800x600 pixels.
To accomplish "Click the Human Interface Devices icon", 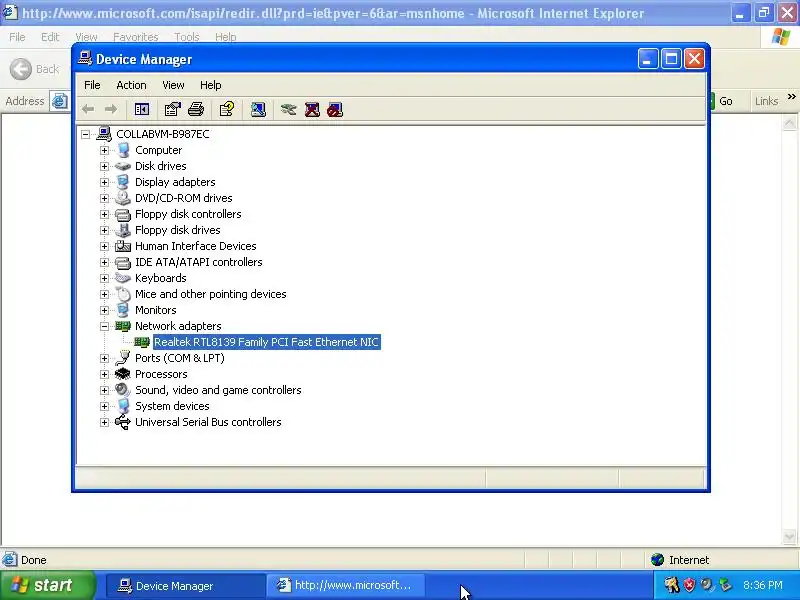I will coord(122,246).
